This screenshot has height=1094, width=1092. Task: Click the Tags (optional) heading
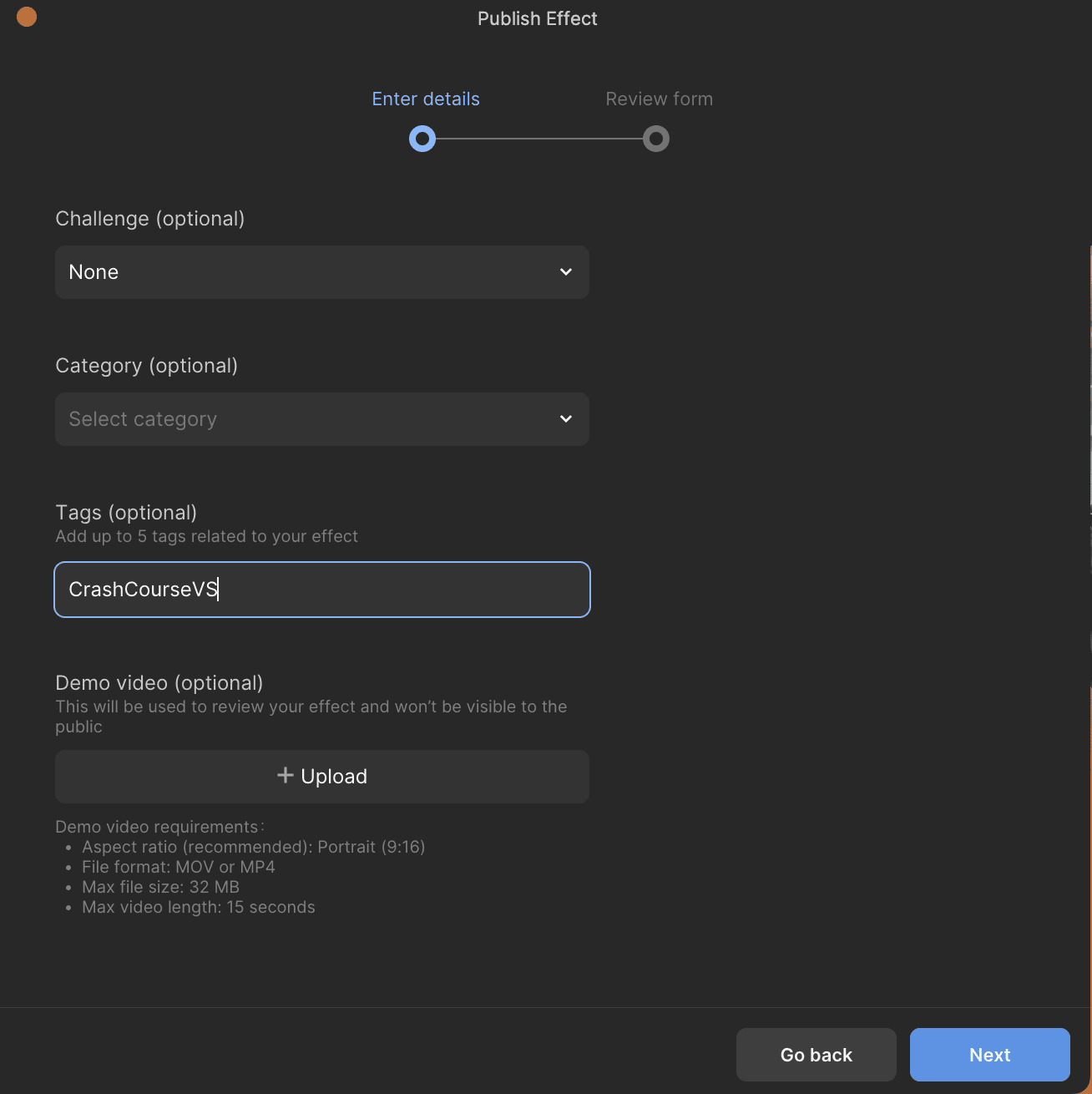point(126,513)
